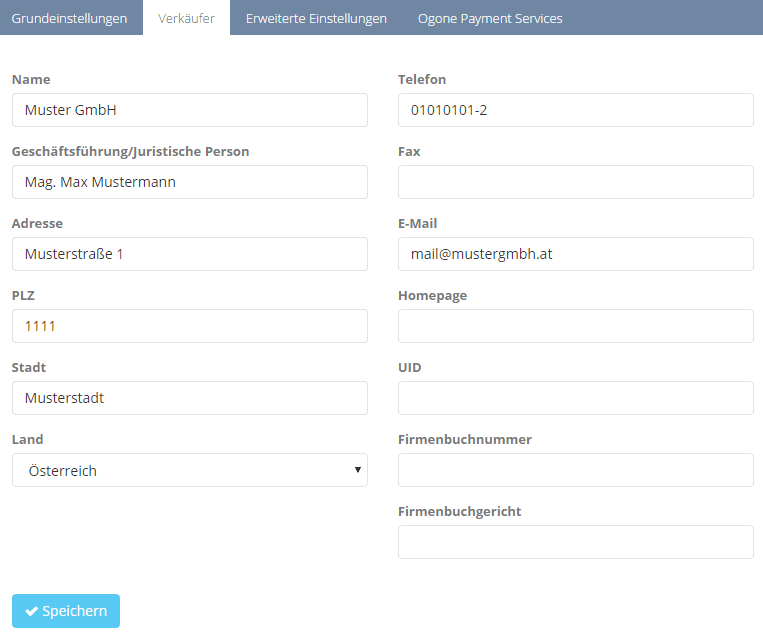Focus the Firmenbuchnummer field
This screenshot has height=641, width=763.
click(x=576, y=470)
